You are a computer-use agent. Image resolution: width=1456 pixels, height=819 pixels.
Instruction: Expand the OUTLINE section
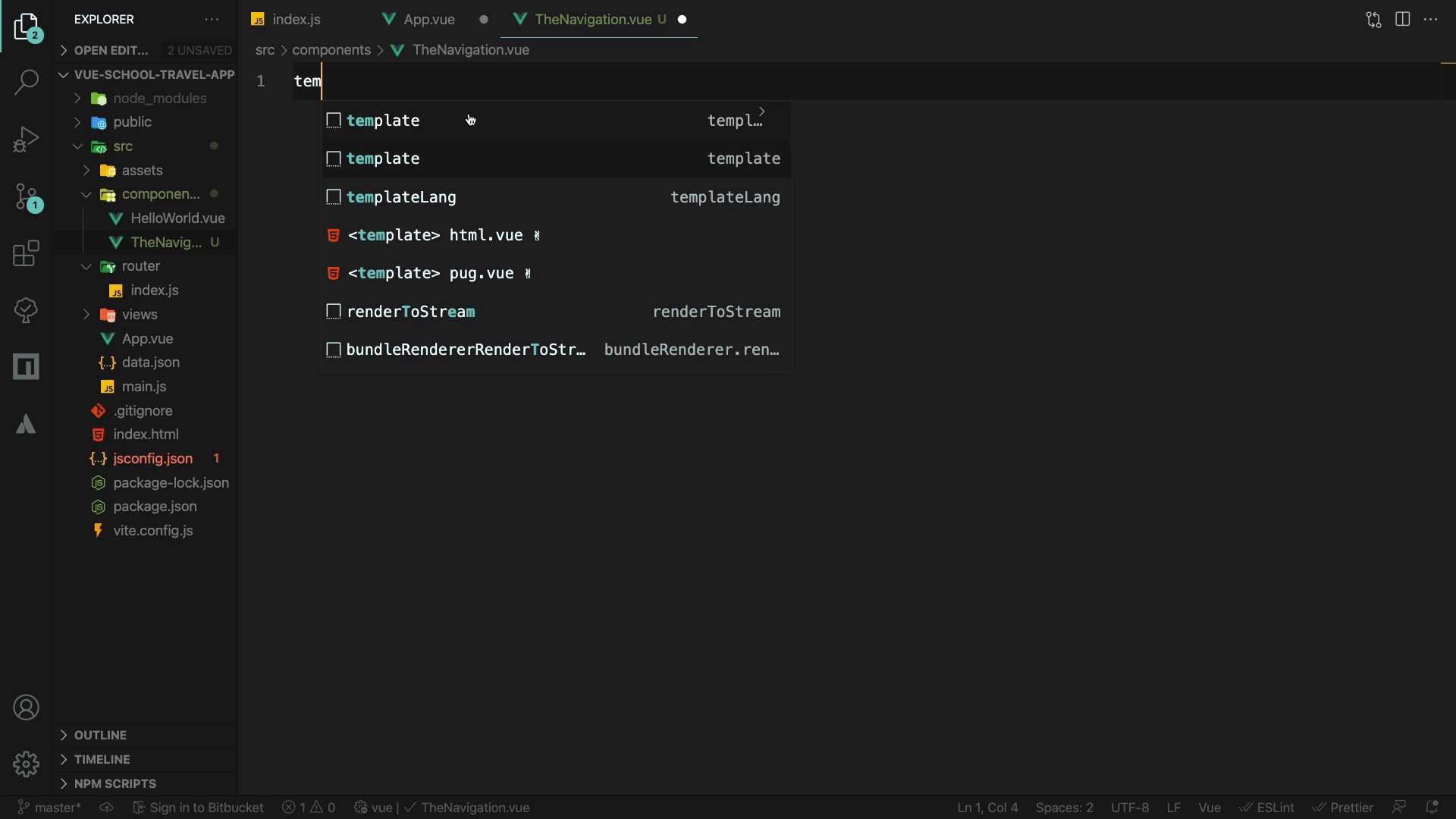click(100, 735)
